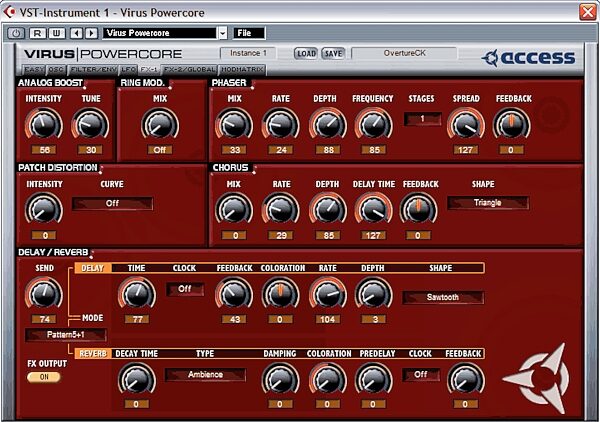This screenshot has width=600, height=422.
Task: Click the Phaser Spread knob
Action: pos(466,124)
